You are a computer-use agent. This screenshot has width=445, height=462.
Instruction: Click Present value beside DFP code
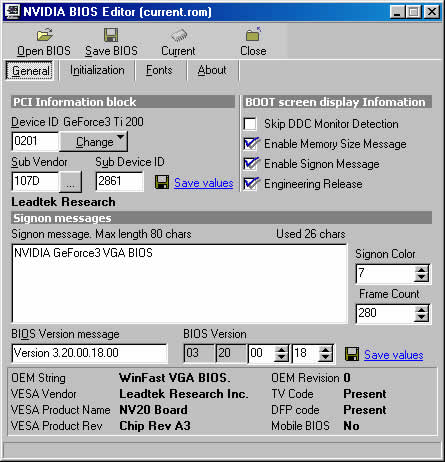[x=365, y=410]
